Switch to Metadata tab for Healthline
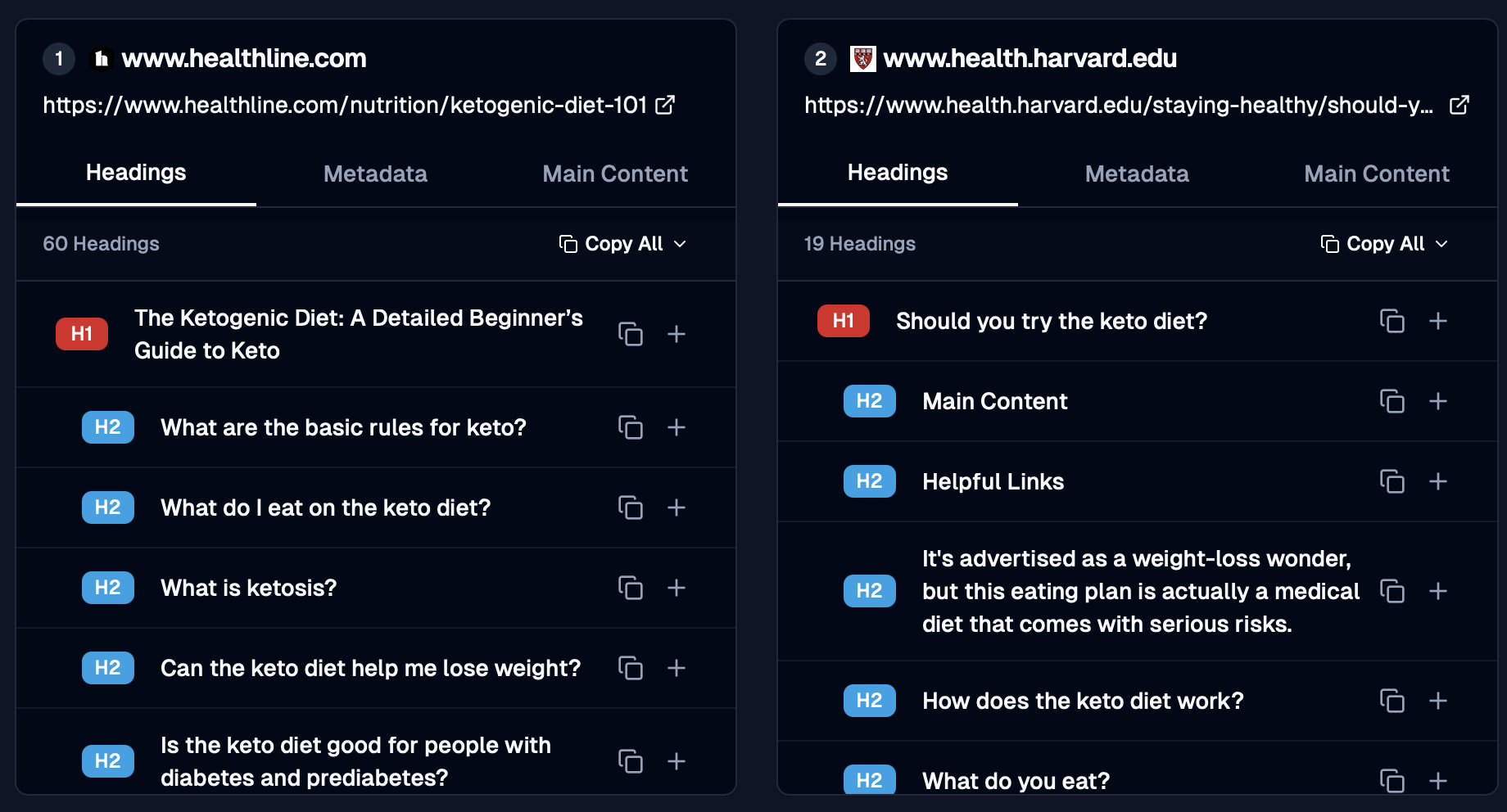The image size is (1507, 812). [375, 174]
